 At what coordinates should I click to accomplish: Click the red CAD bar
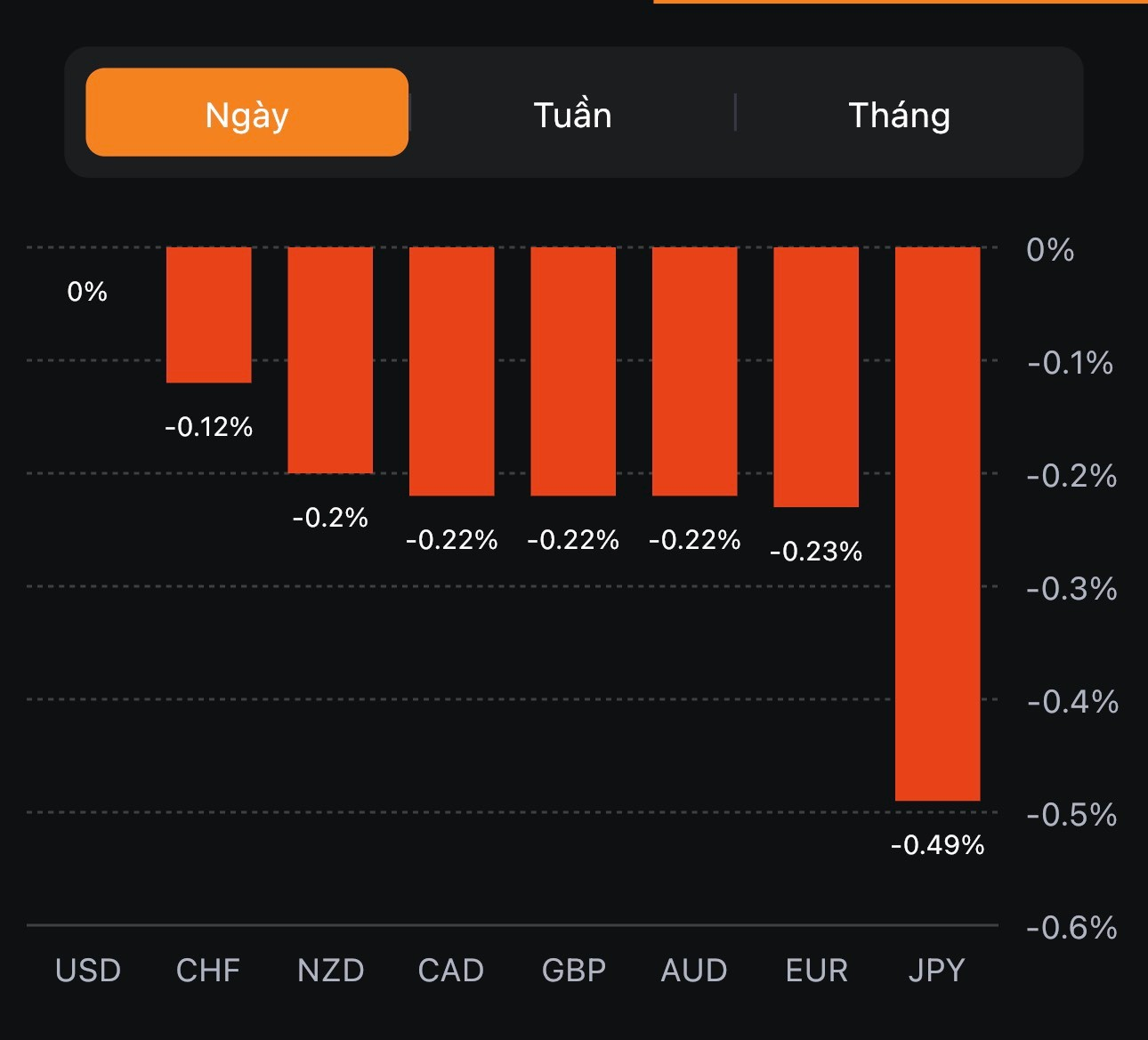(451, 371)
